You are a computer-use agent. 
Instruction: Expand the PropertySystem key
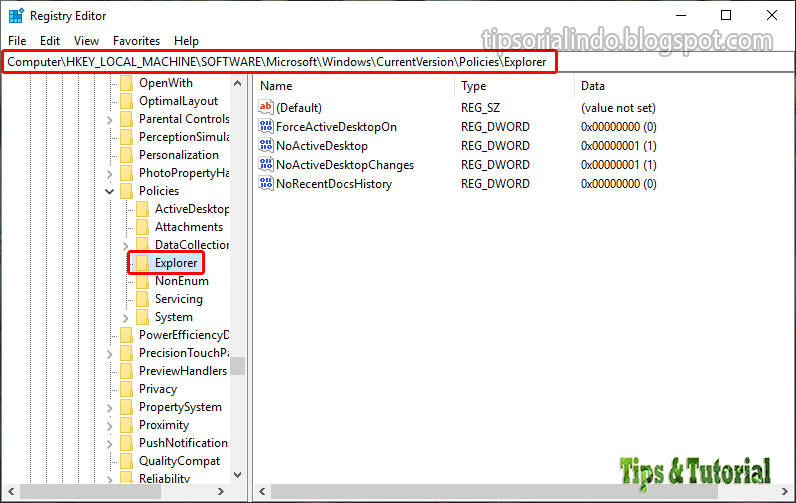pyautogui.click(x=110, y=408)
